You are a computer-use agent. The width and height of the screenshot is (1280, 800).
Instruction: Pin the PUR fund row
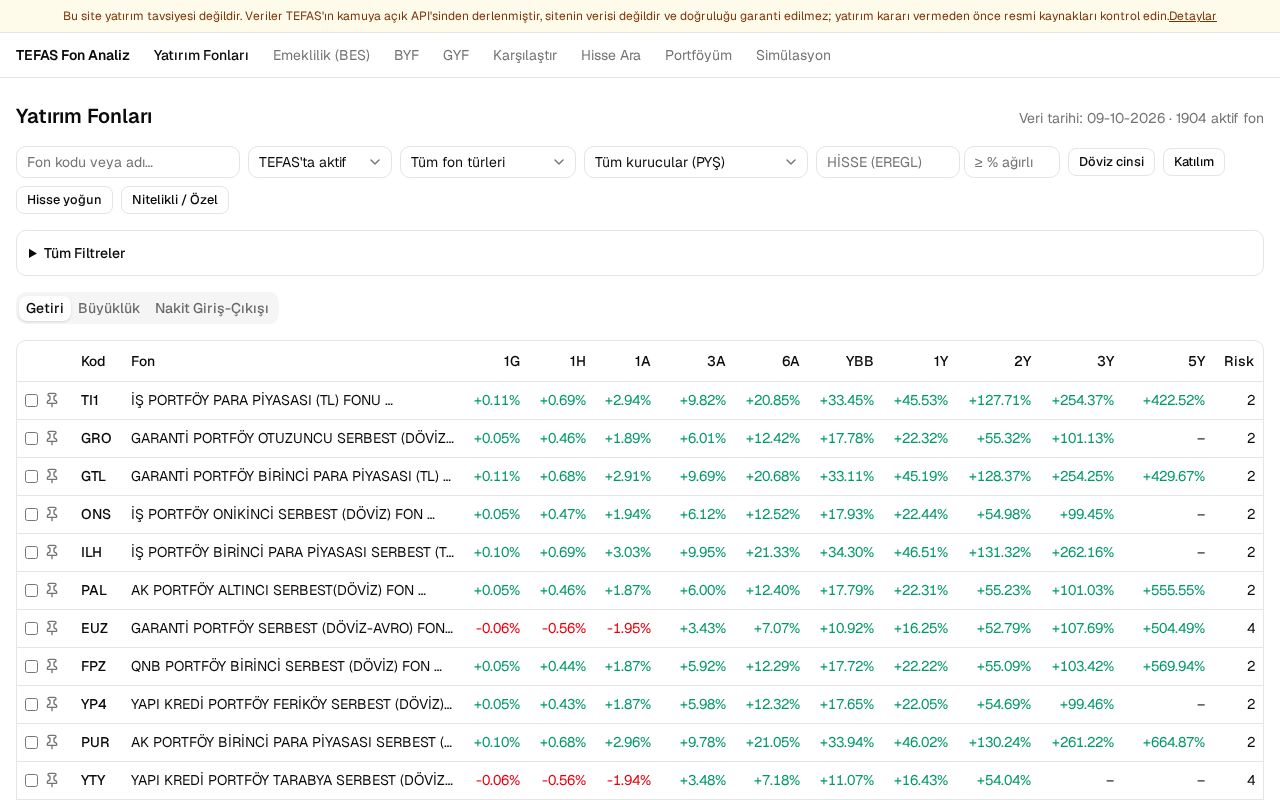point(52,742)
